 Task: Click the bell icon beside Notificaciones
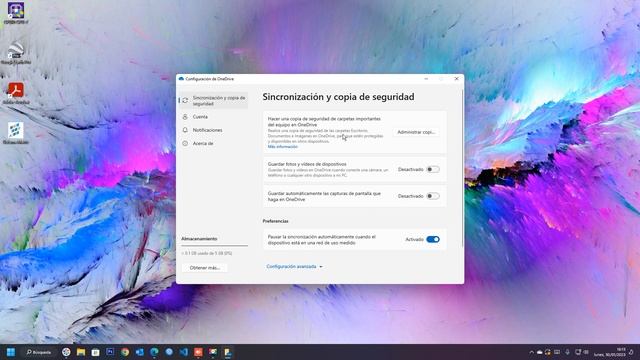[185, 130]
